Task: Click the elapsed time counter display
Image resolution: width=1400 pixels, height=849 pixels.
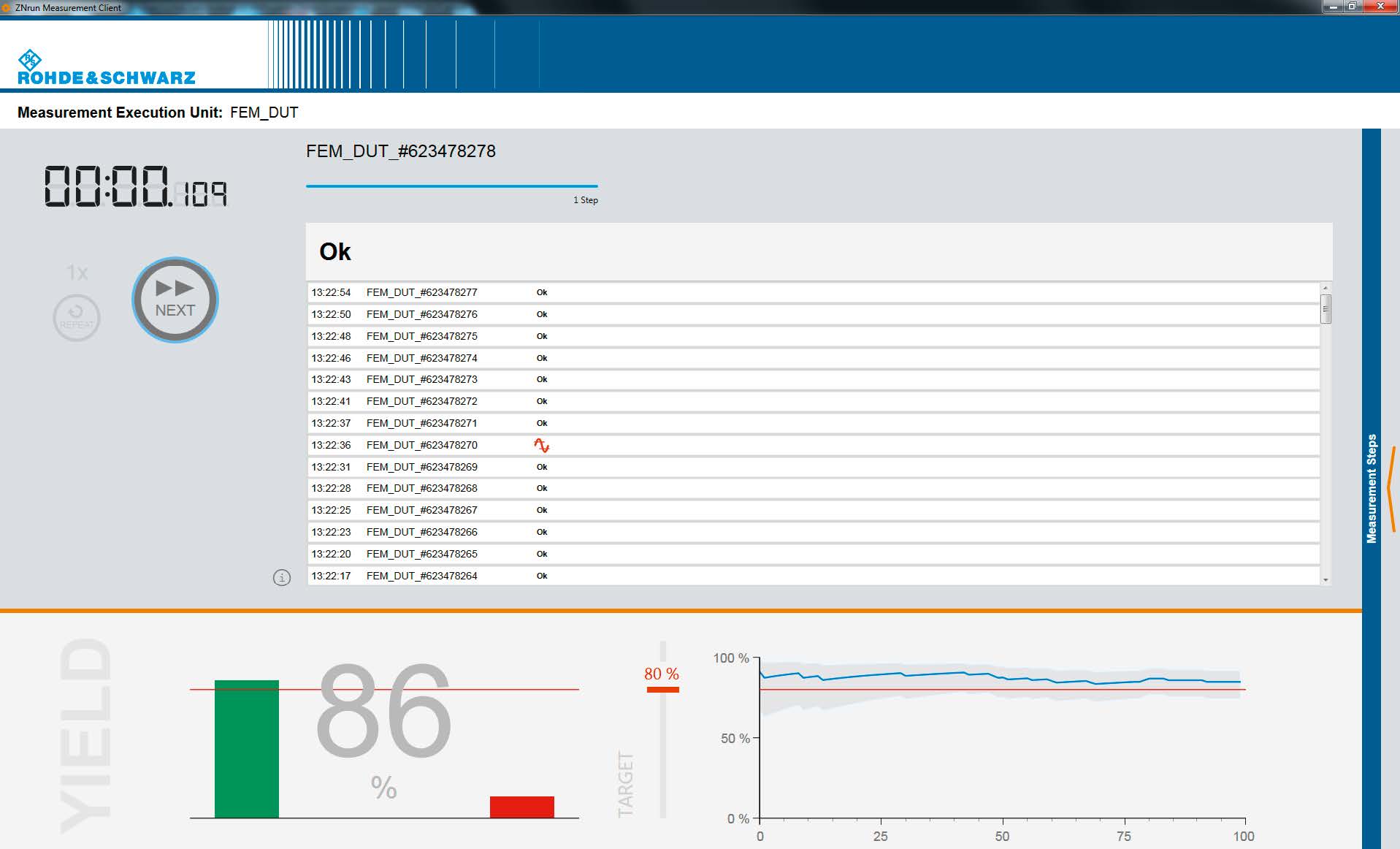Action: coord(136,187)
